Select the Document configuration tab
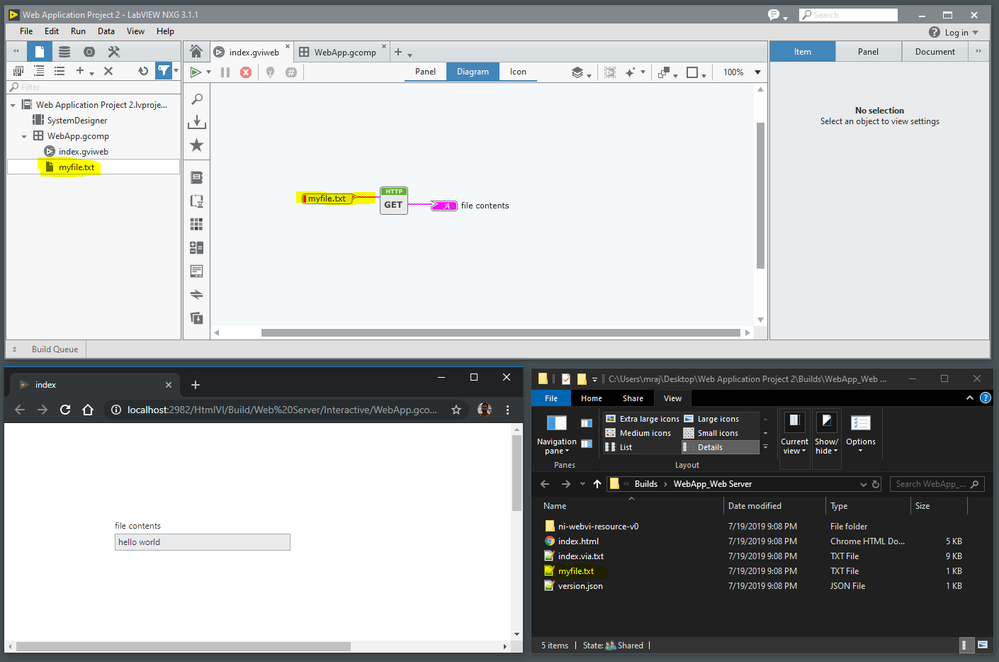999x662 pixels. tap(935, 52)
